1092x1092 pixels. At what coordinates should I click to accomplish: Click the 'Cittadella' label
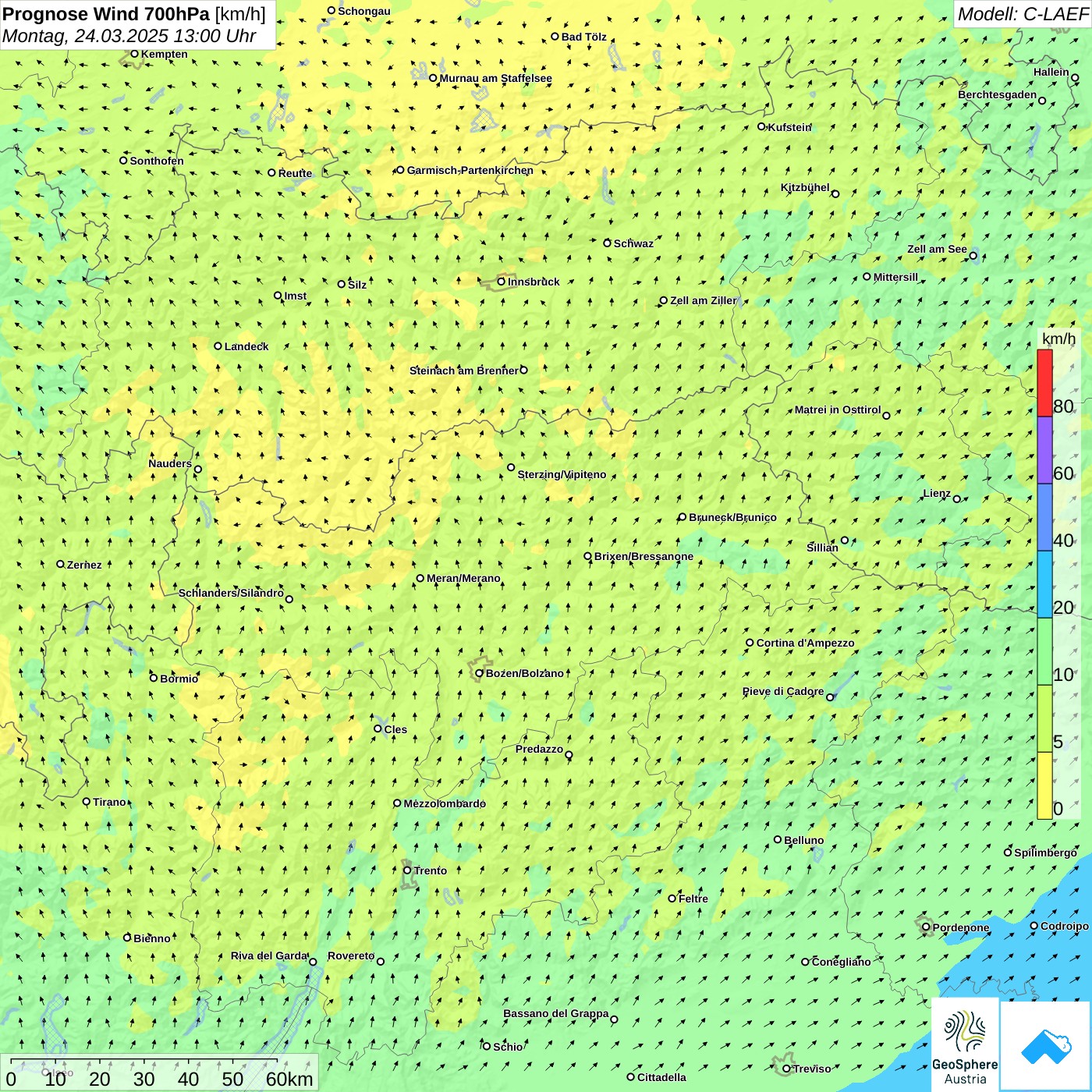pyautogui.click(x=662, y=1077)
